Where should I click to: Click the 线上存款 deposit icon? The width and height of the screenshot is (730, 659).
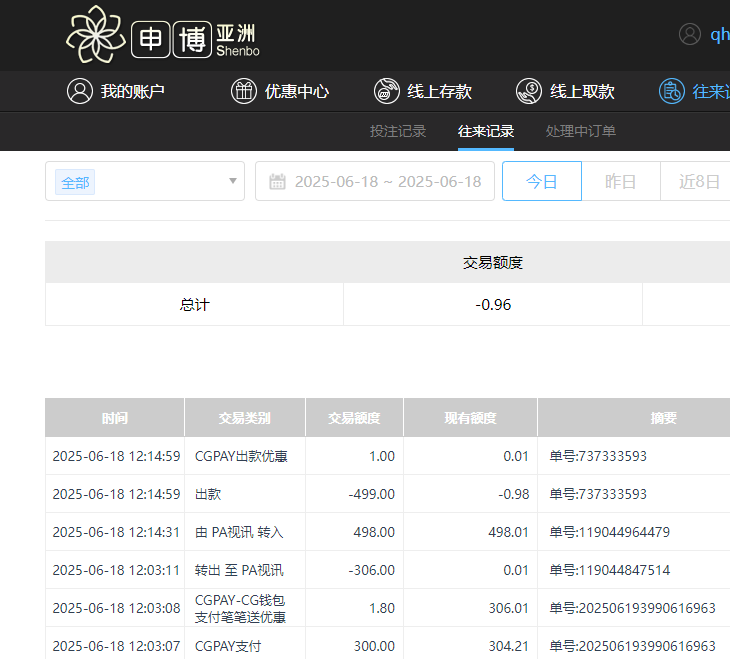coord(387,91)
